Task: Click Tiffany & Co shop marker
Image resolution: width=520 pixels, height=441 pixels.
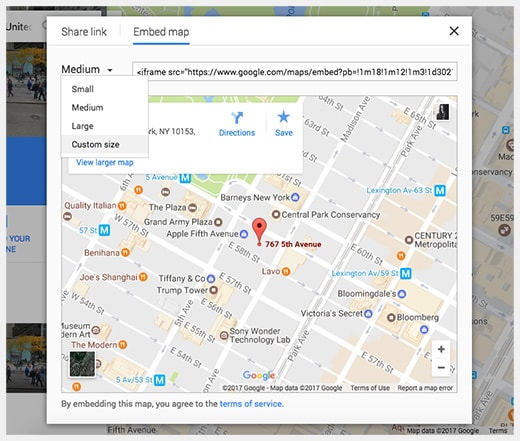Action: click(211, 278)
